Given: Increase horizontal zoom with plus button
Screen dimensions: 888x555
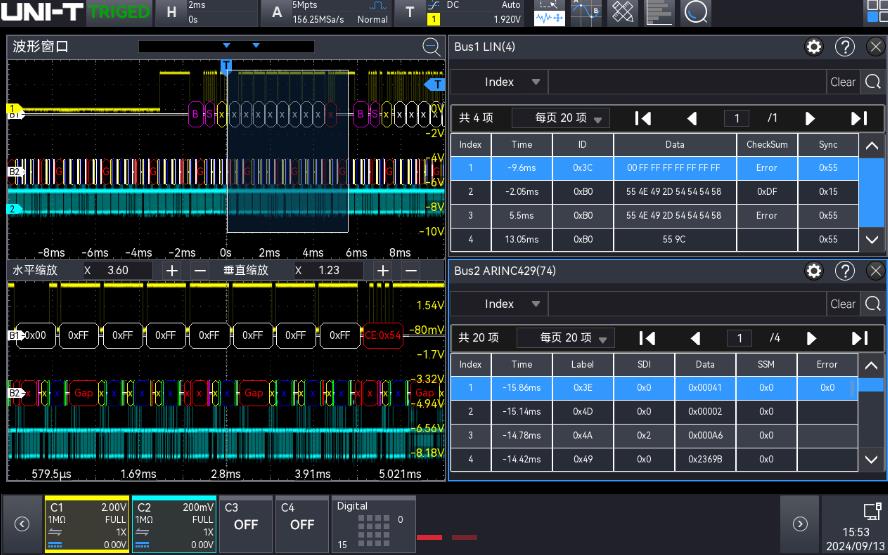Looking at the screenshot, I should [171, 270].
